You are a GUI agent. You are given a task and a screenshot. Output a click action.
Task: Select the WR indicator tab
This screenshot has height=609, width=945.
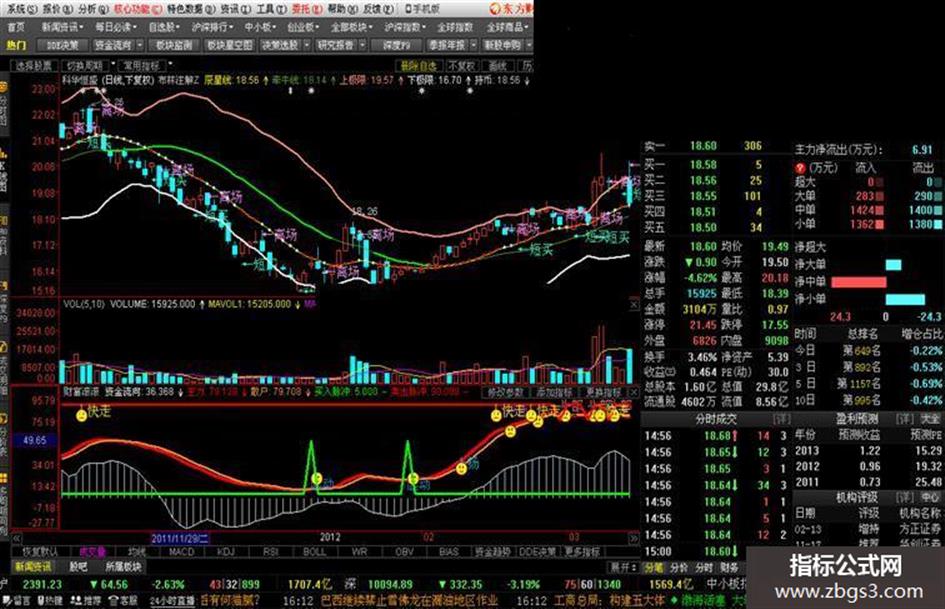[359, 552]
